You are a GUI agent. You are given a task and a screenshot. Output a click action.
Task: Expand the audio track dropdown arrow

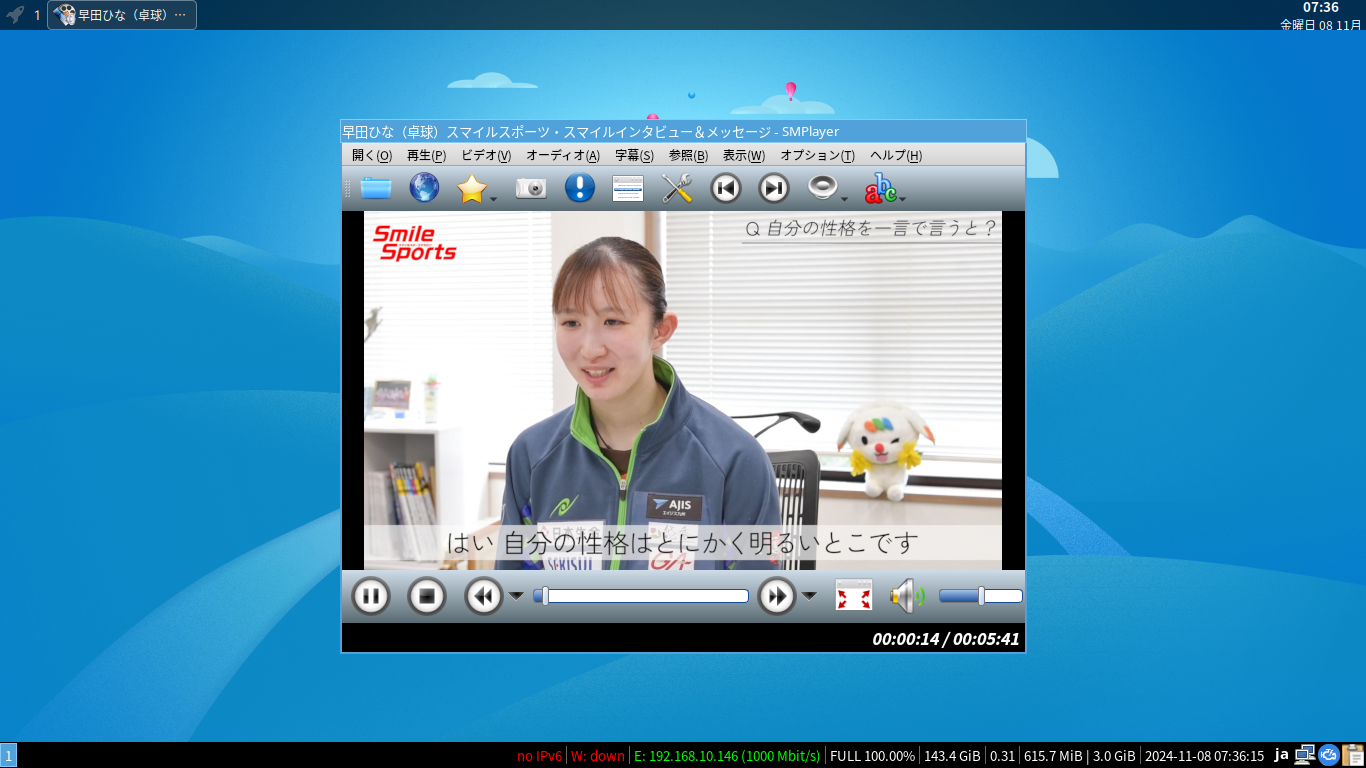pyautogui.click(x=845, y=198)
